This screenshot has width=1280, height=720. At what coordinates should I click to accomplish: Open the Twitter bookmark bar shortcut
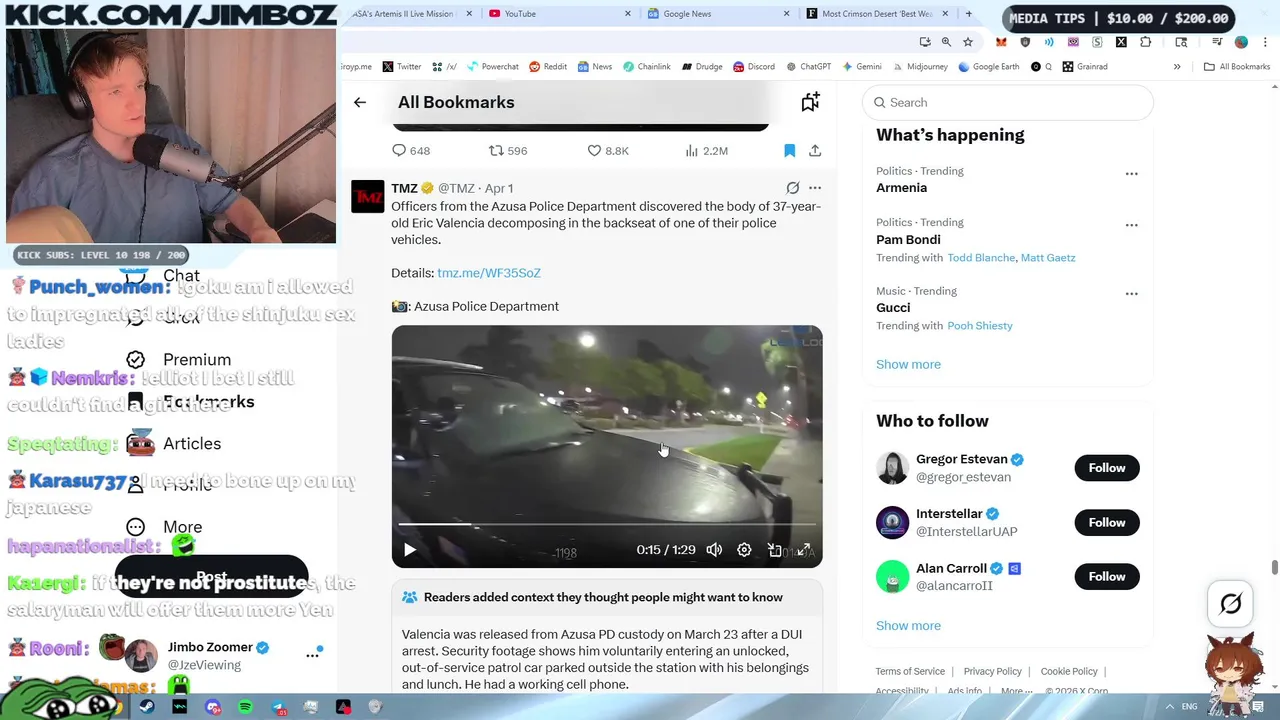click(x=402, y=67)
